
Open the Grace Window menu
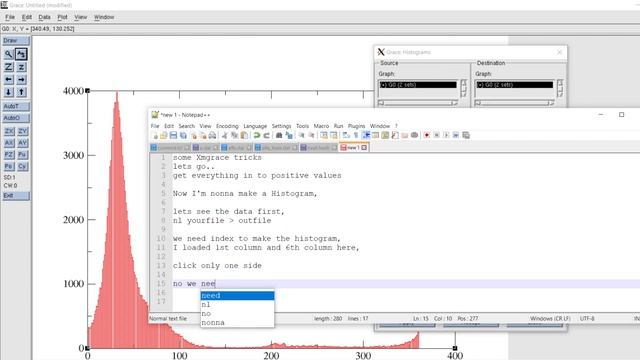tap(104, 17)
